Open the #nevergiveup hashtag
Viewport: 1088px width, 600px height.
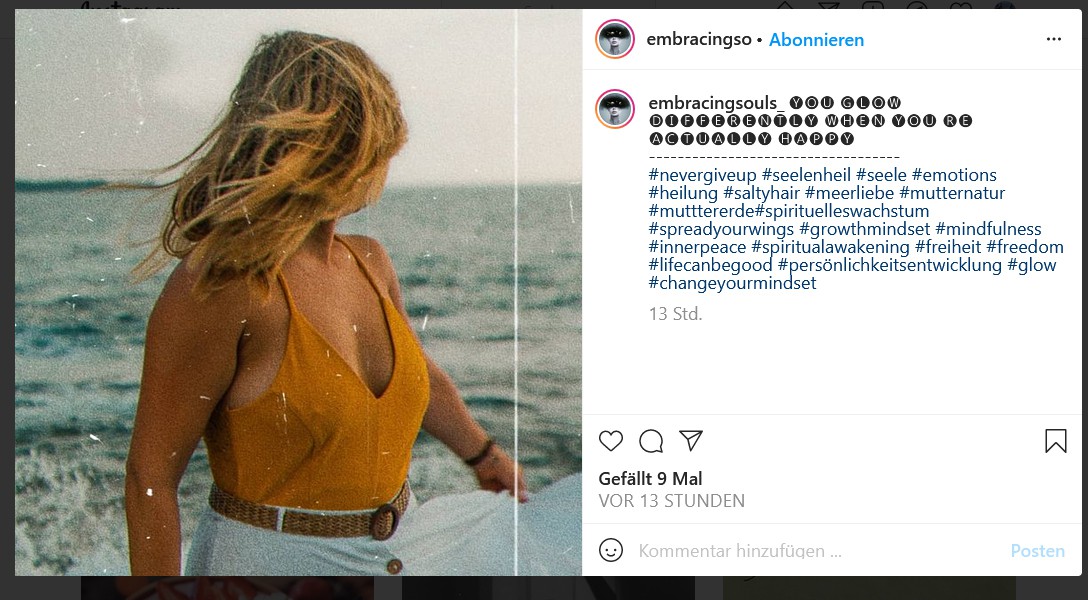coord(702,175)
